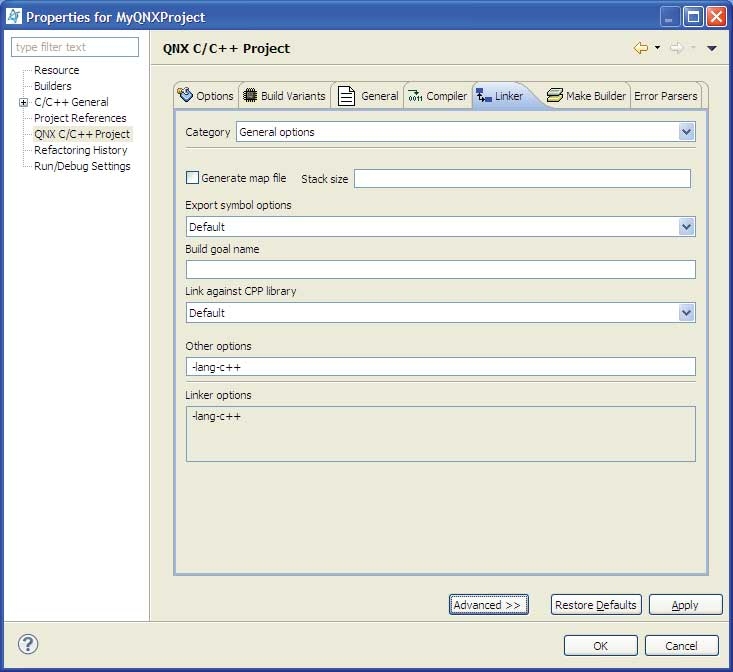
Task: Open the Link against CPP library dropdown
Action: pyautogui.click(x=686, y=313)
